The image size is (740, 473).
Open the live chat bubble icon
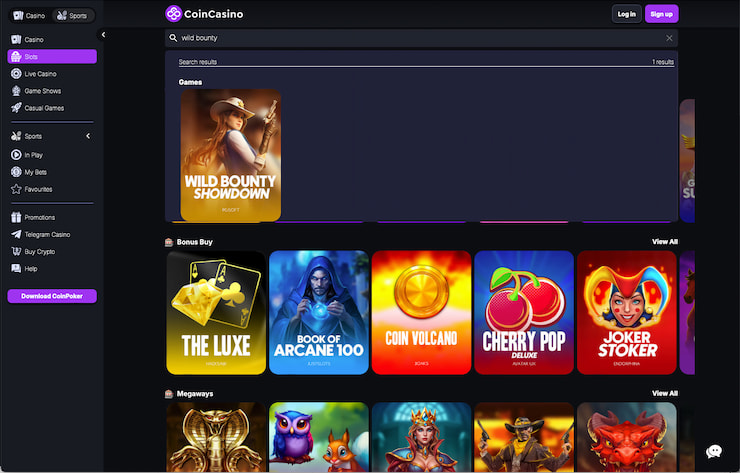point(714,451)
